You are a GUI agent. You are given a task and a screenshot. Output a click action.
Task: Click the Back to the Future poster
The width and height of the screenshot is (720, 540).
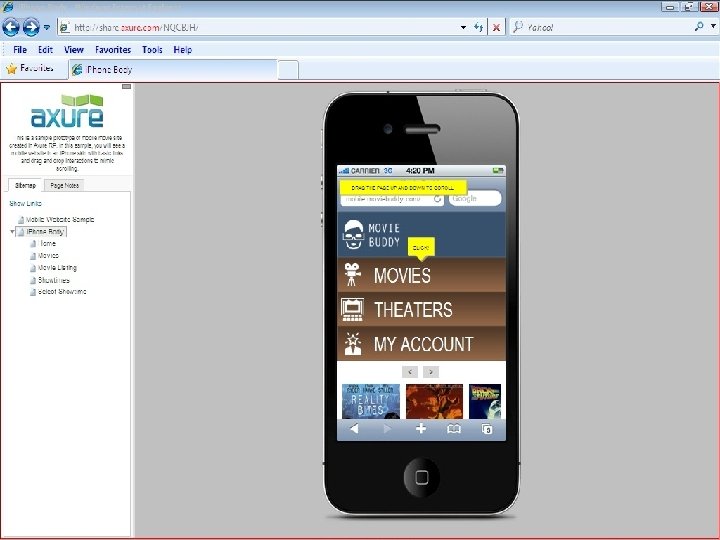(485, 401)
